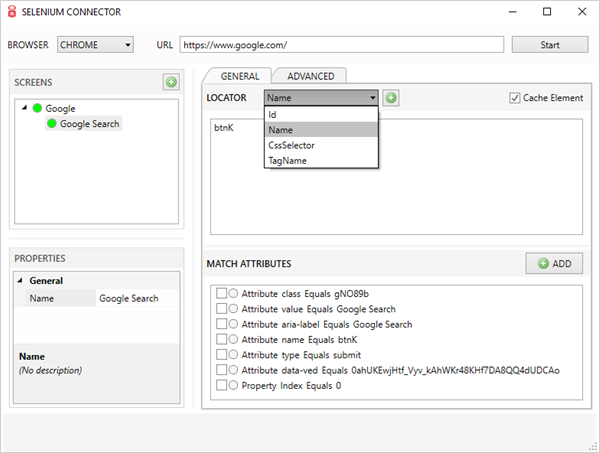The image size is (600, 453).
Task: Choose Name from locator list
Action: pos(321,130)
